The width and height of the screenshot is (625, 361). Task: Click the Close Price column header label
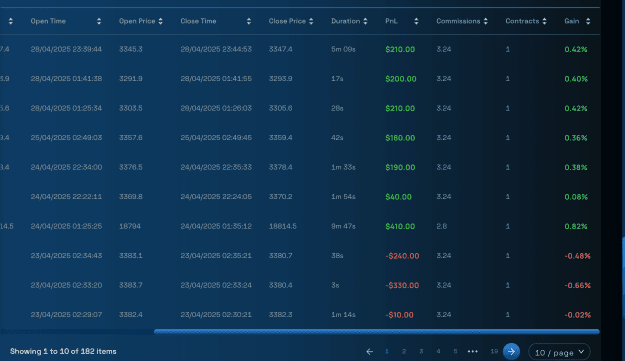pos(287,21)
